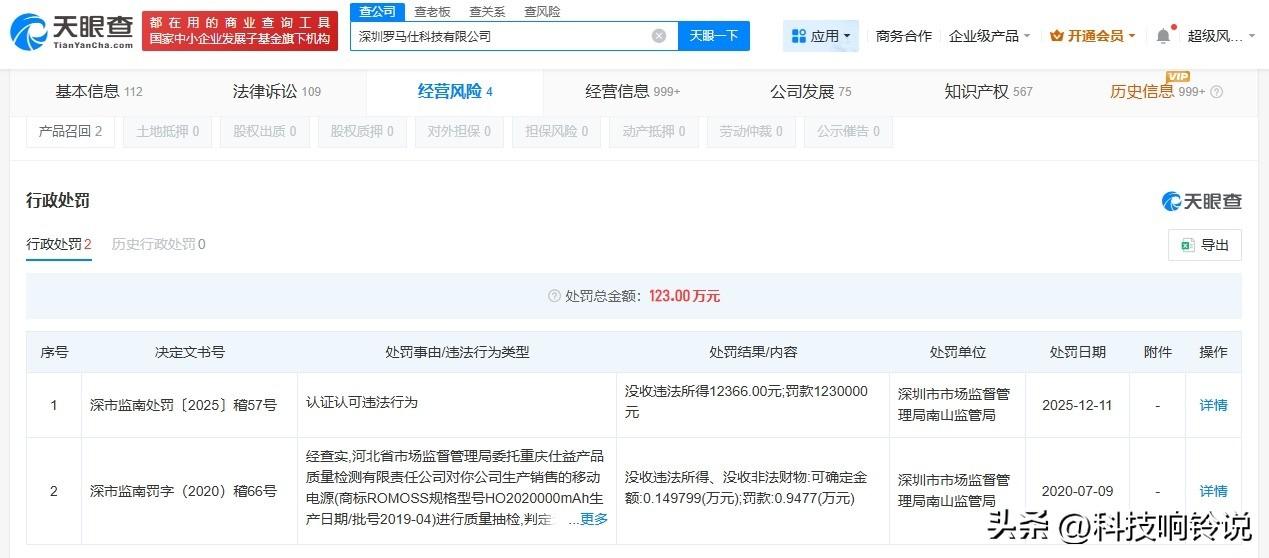Expand the 企业级产品 dropdown
Image resolution: width=1269 pixels, height=558 pixels.
coord(990,36)
